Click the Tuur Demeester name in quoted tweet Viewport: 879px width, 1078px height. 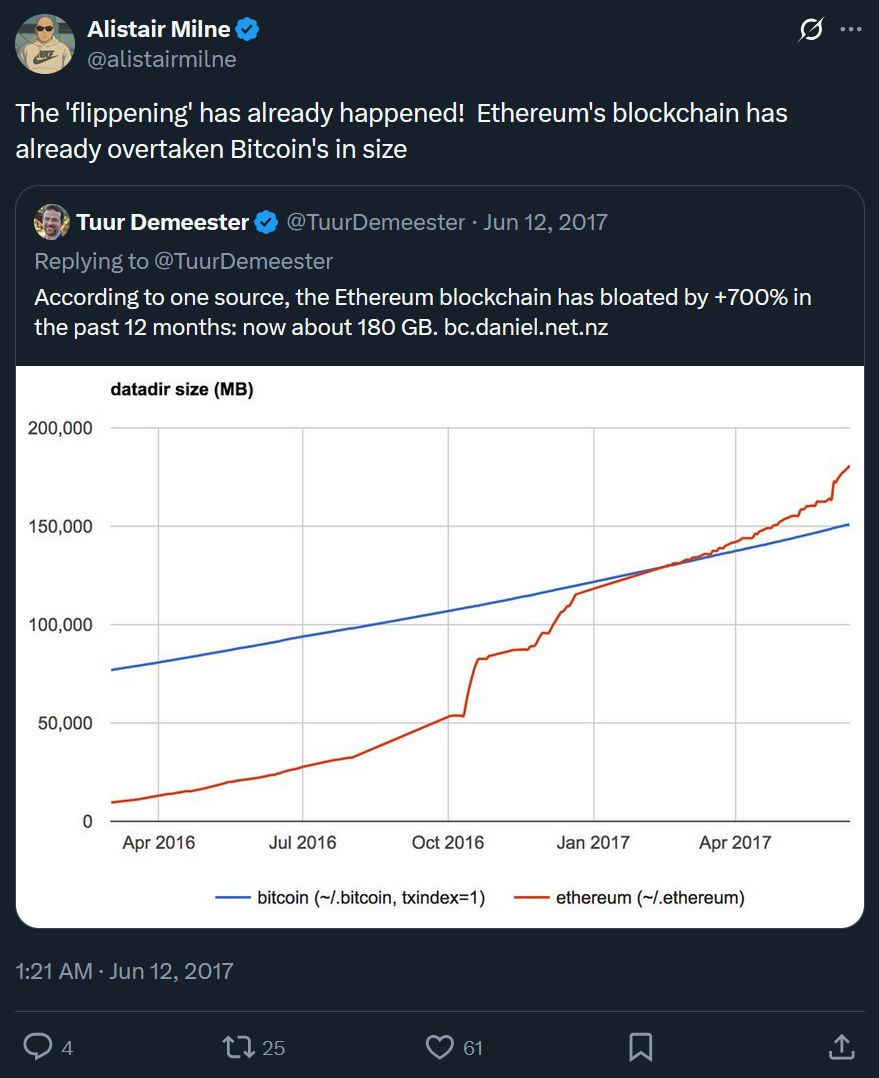tap(162, 222)
